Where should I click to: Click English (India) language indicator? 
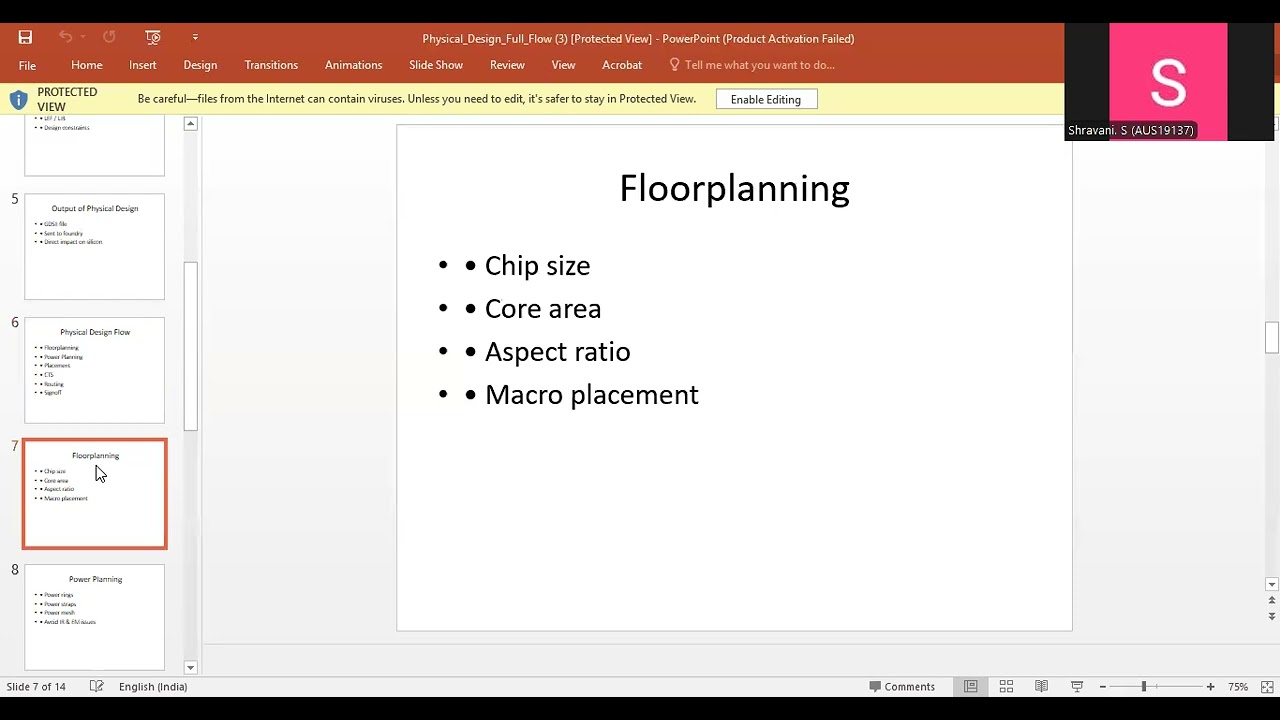click(x=153, y=687)
